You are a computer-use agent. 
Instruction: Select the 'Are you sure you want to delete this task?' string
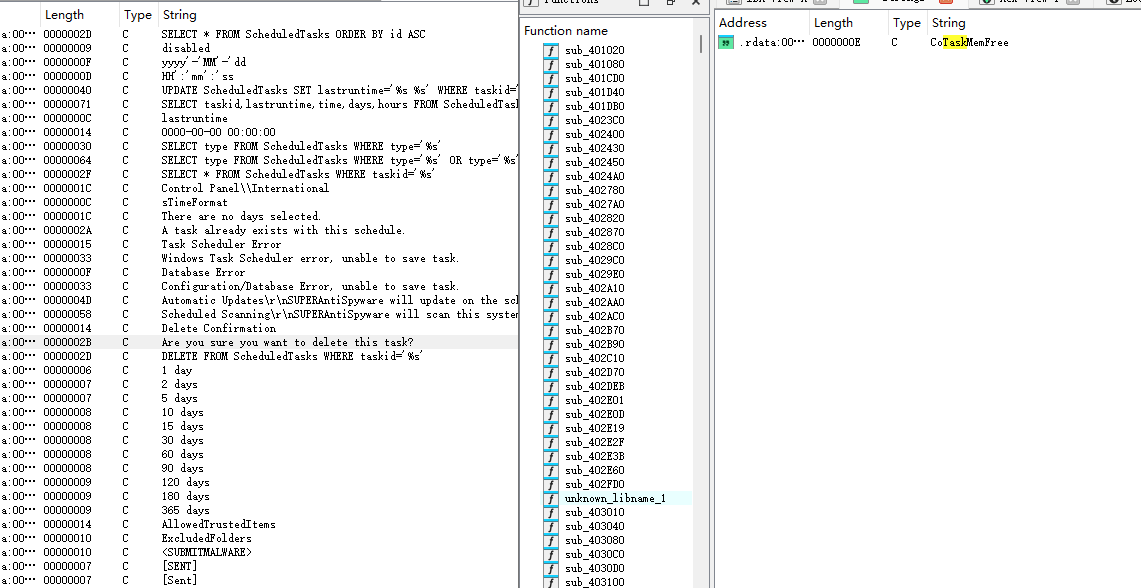click(287, 342)
